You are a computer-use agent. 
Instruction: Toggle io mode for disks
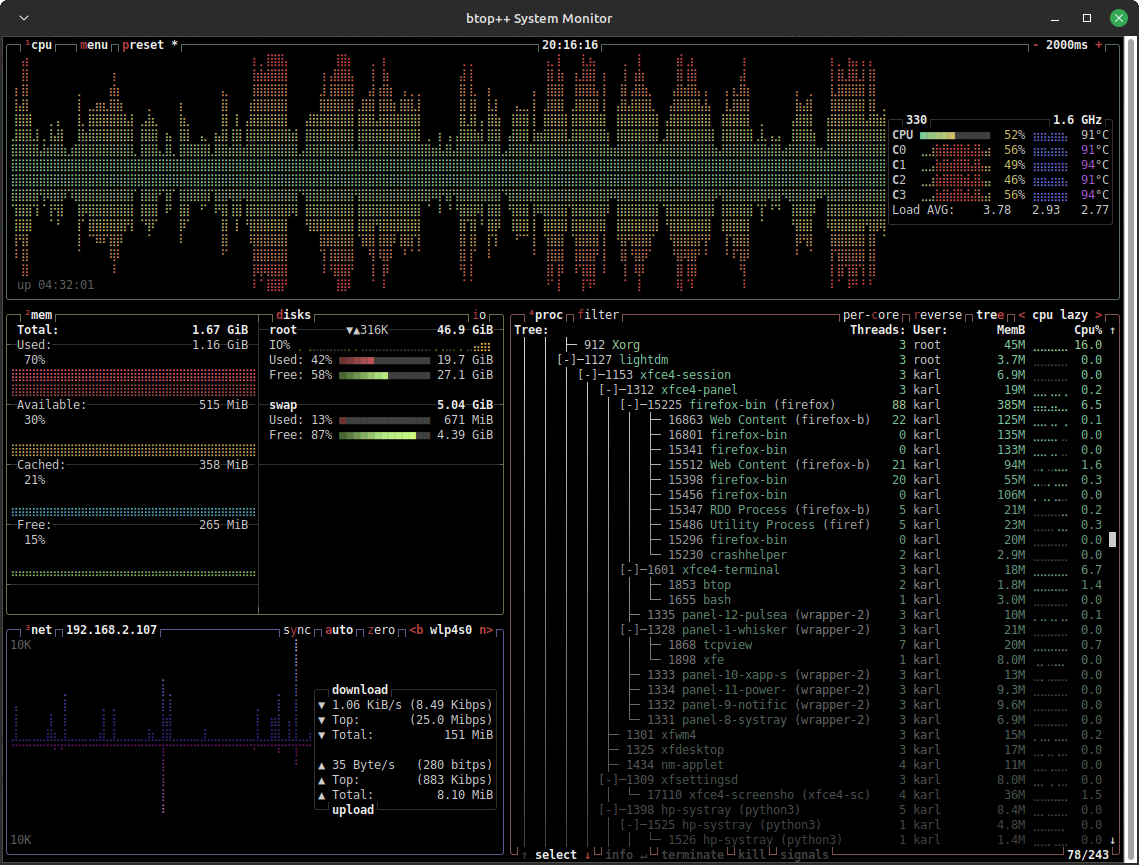click(x=479, y=315)
